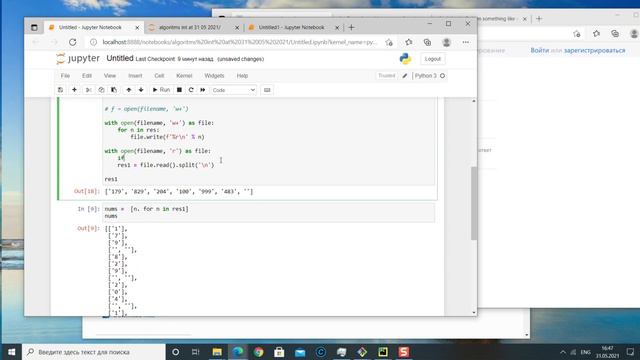Interrupt the kernel with stop square
Screen dimensions: 640x360
[179, 90]
